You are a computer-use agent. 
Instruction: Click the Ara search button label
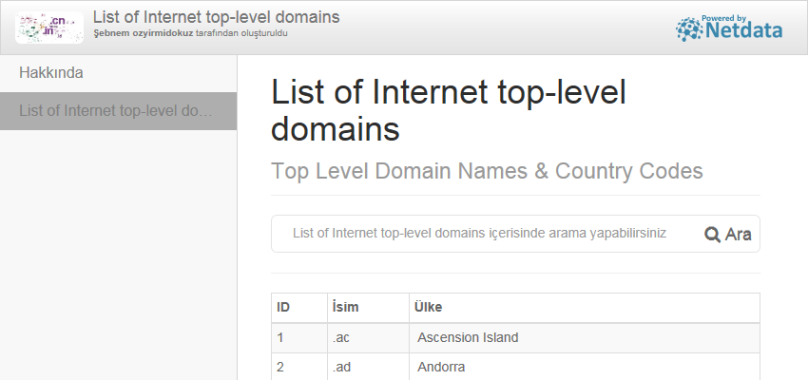coord(738,234)
